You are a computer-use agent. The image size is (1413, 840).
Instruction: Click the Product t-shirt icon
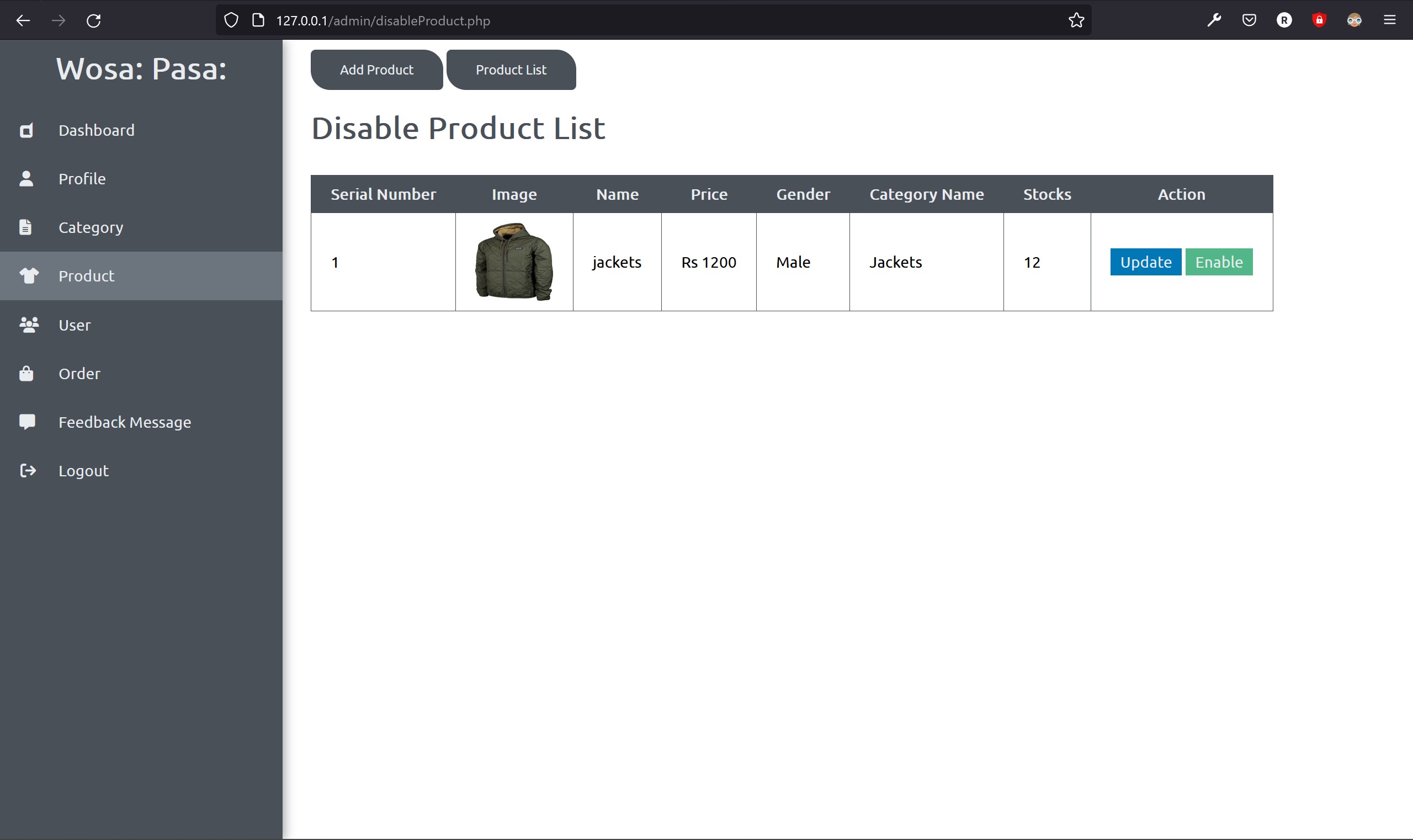[x=29, y=275]
